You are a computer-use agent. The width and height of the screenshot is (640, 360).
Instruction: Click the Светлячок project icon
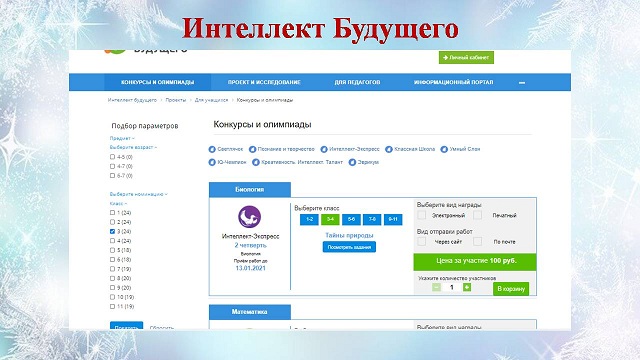(x=212, y=149)
